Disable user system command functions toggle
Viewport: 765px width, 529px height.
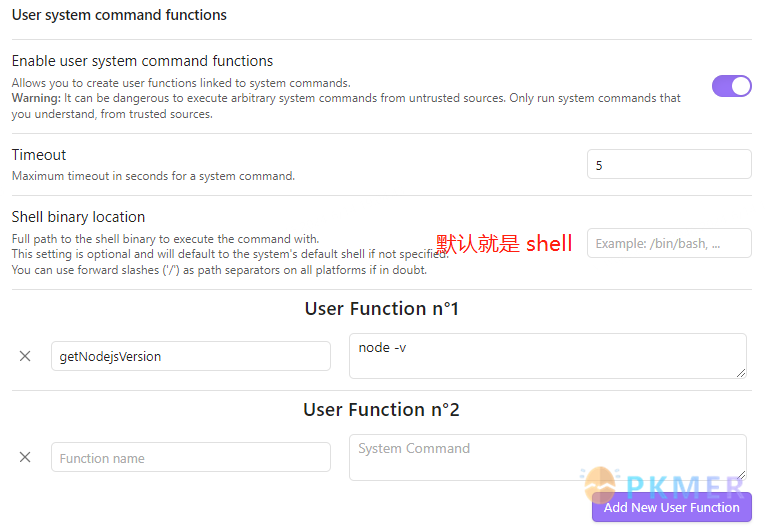point(731,86)
